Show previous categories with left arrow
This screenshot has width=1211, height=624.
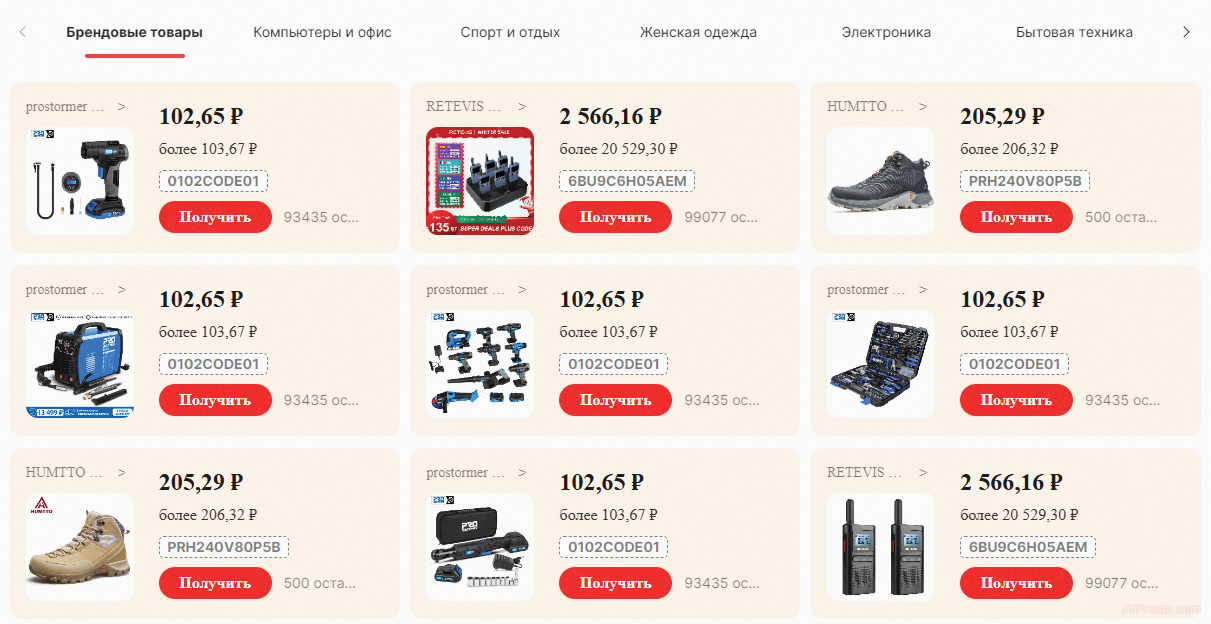pyautogui.click(x=23, y=32)
